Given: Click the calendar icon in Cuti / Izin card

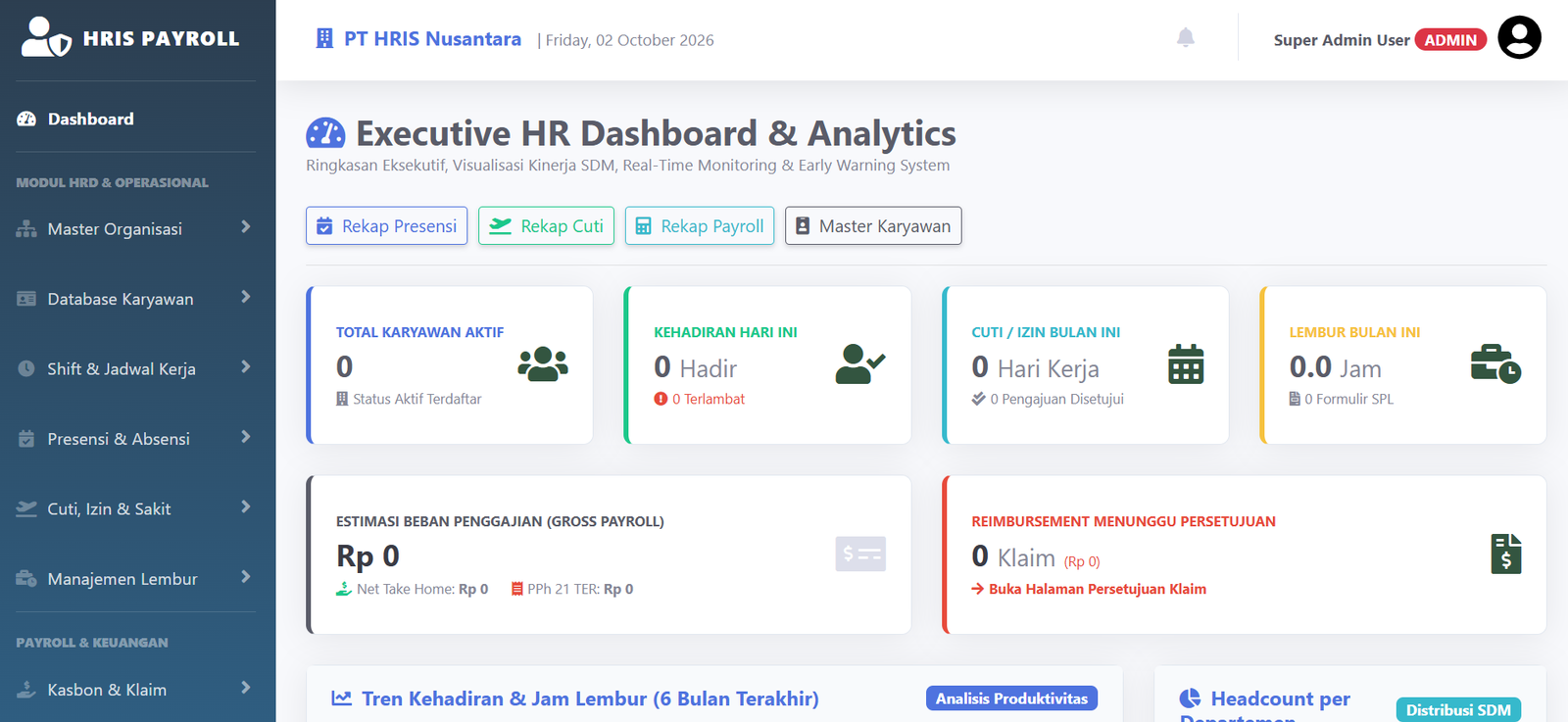Looking at the screenshot, I should pos(1186,364).
